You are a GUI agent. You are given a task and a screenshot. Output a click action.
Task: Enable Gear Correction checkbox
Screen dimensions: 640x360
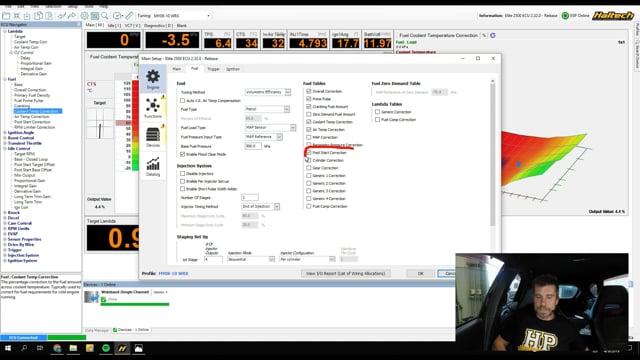pos(309,168)
